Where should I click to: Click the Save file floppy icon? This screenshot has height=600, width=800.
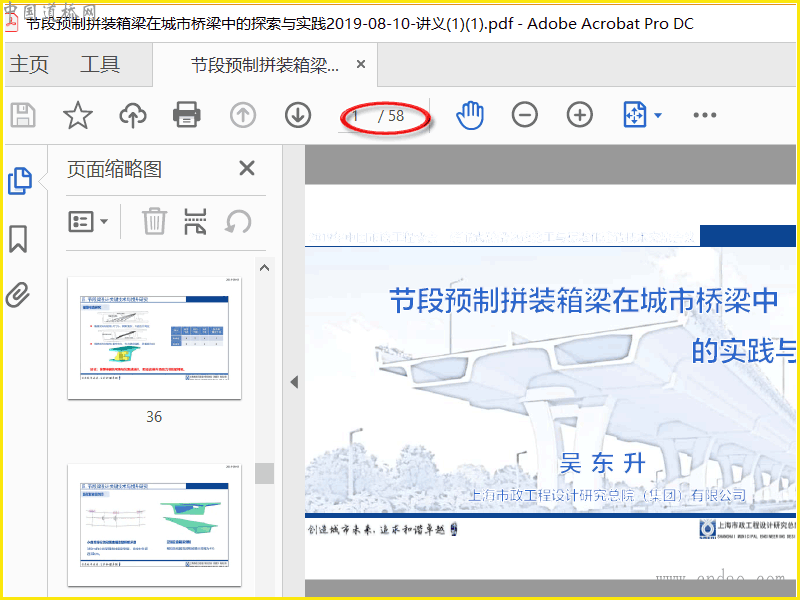click(23, 115)
